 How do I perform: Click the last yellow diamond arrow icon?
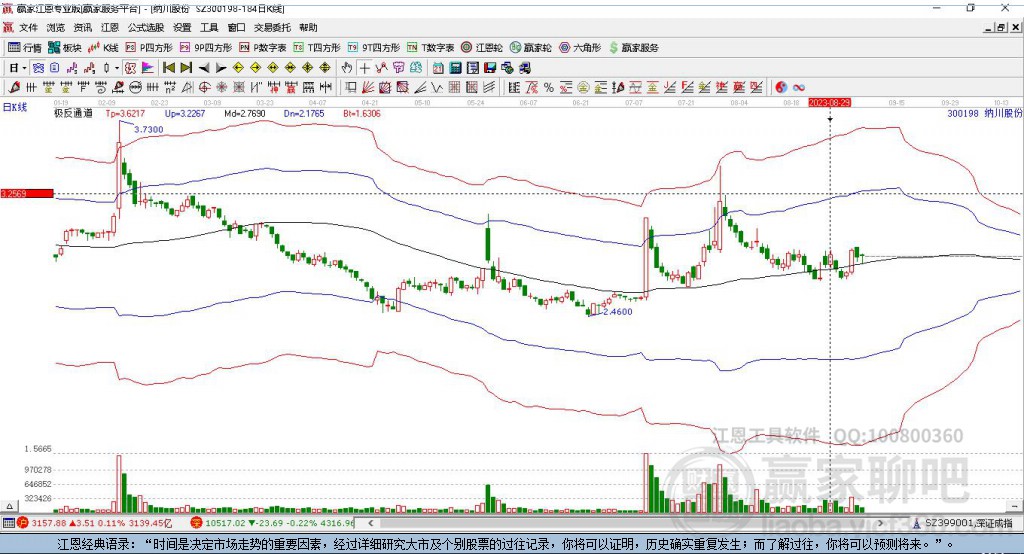(325, 68)
